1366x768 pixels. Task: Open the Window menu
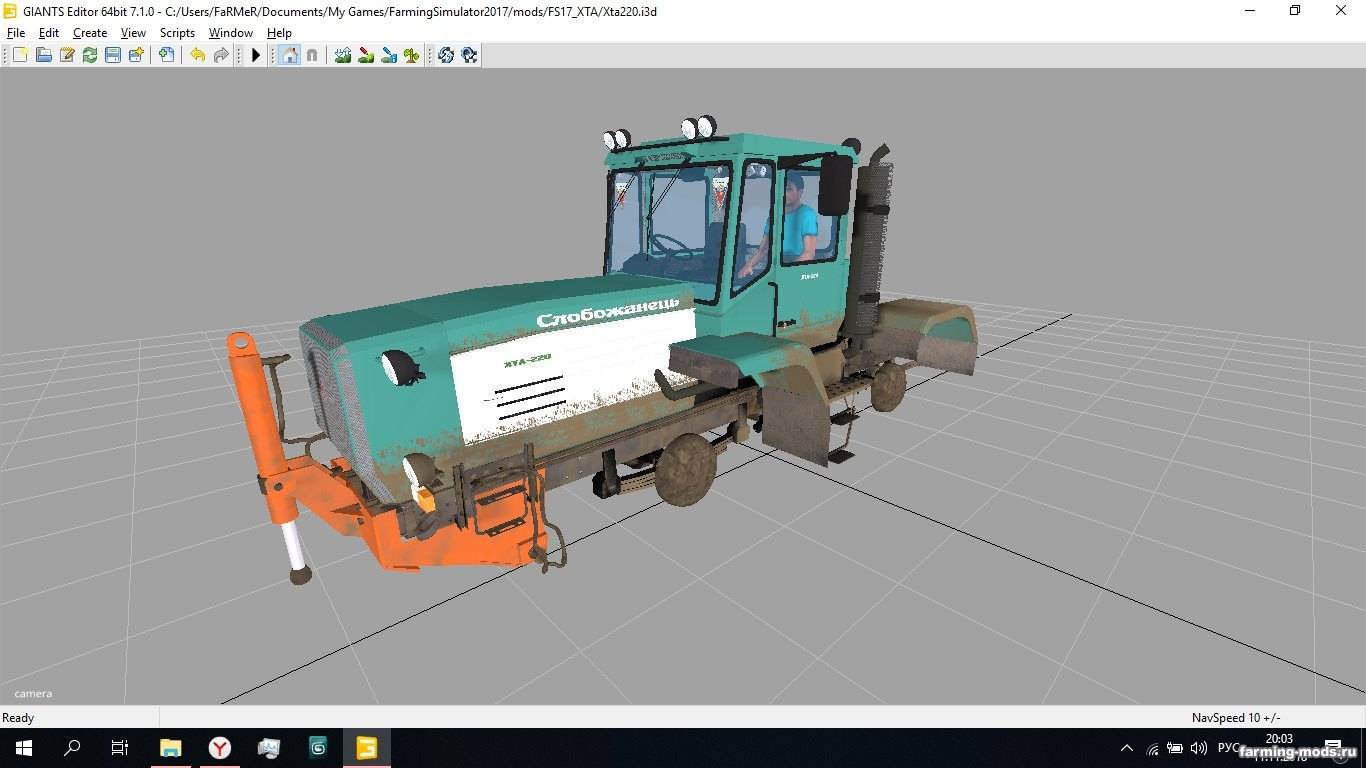pos(231,33)
